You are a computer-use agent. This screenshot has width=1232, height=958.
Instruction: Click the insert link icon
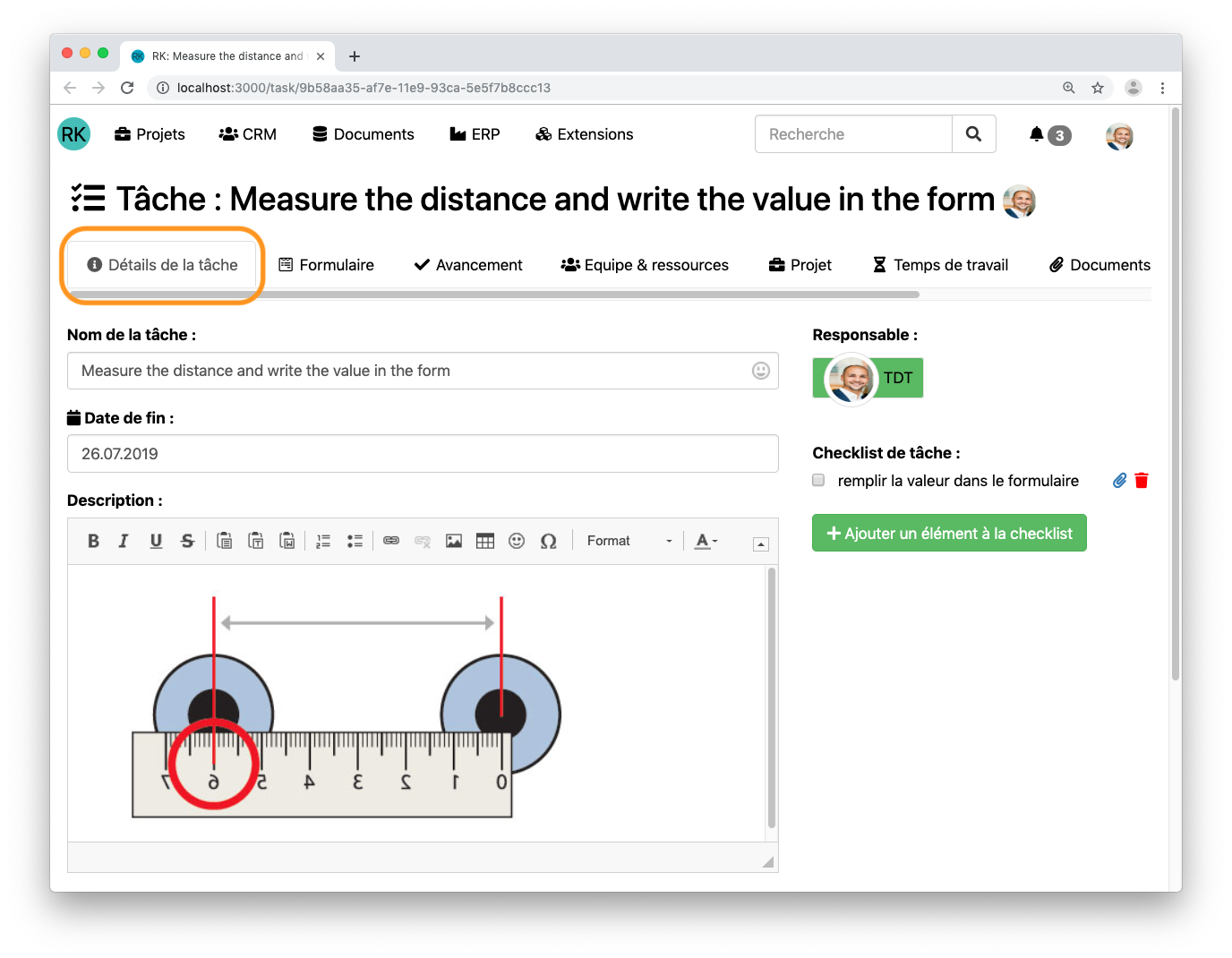point(391,541)
